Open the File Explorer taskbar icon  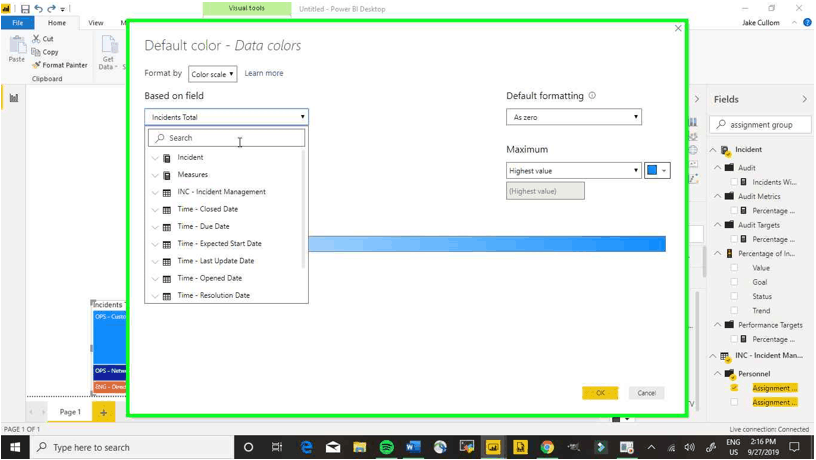coord(360,447)
